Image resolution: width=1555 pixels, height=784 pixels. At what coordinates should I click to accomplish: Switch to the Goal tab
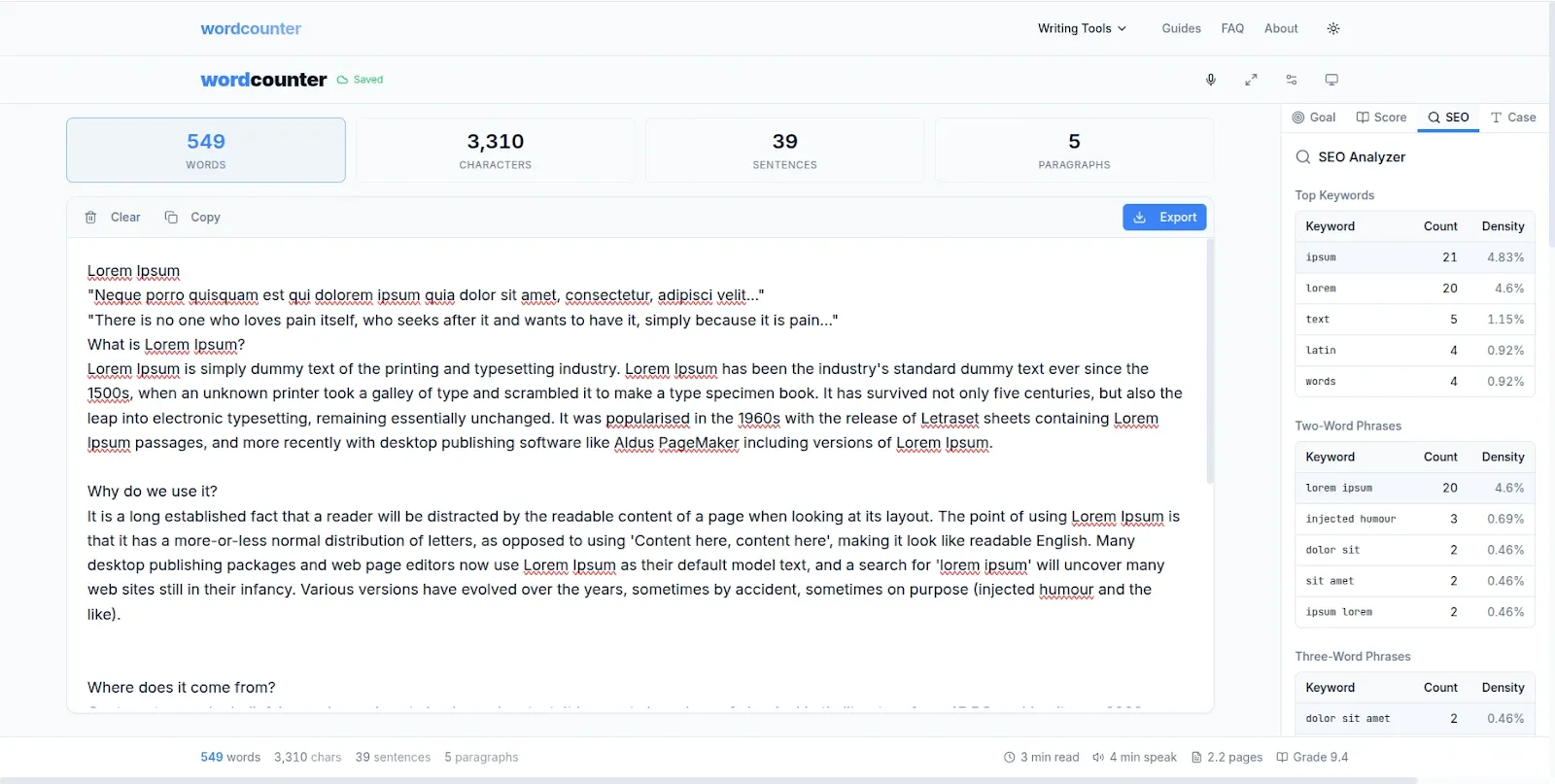(1314, 118)
